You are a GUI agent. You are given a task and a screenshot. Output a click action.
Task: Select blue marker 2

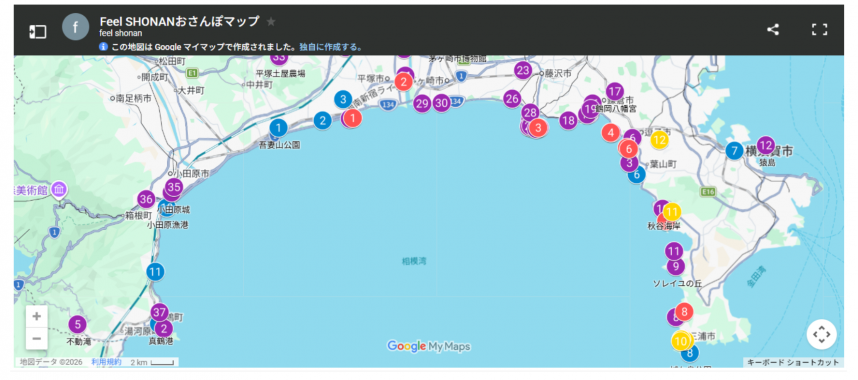point(322,120)
